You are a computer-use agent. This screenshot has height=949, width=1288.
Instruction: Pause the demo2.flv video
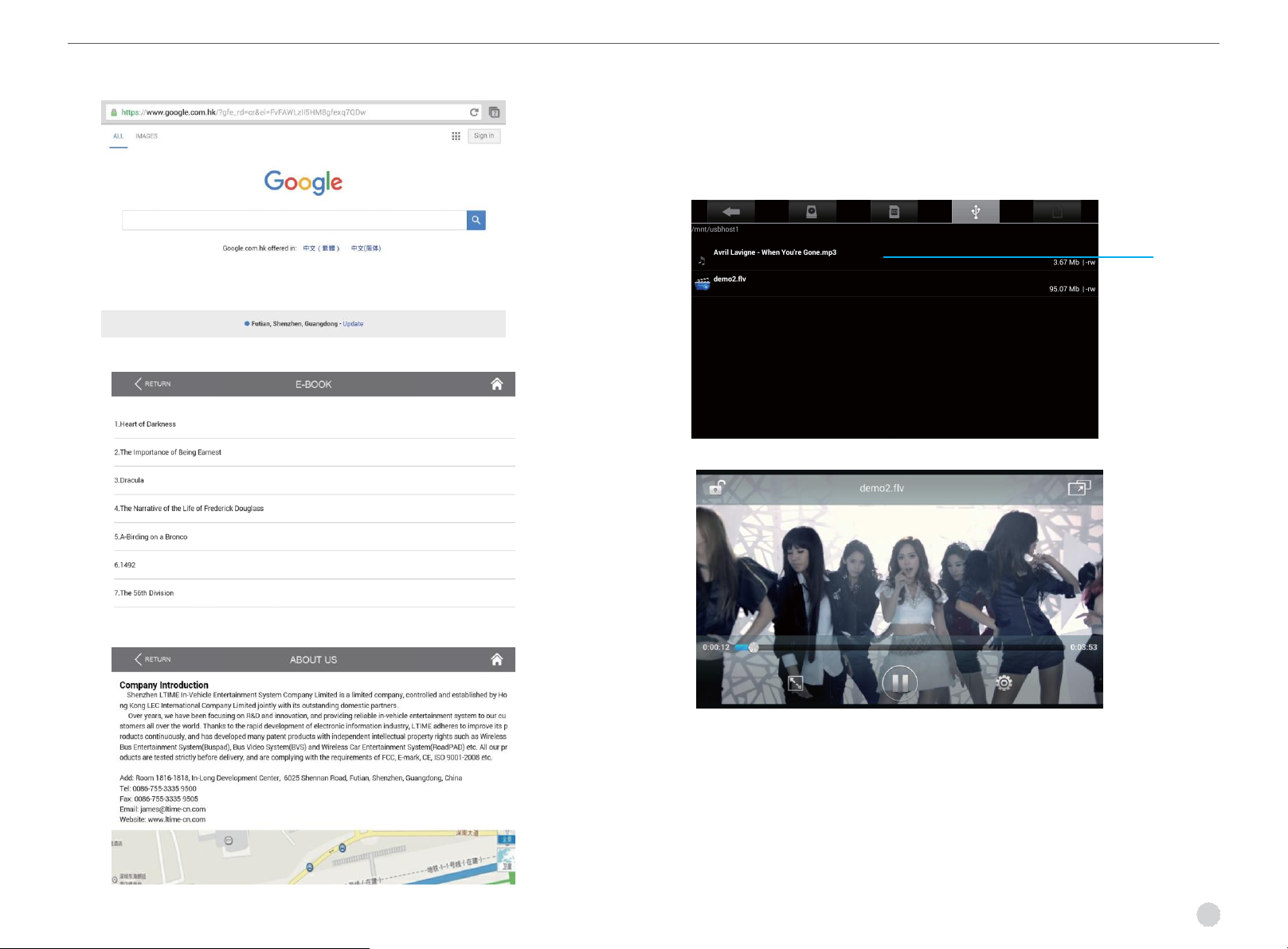(x=900, y=683)
